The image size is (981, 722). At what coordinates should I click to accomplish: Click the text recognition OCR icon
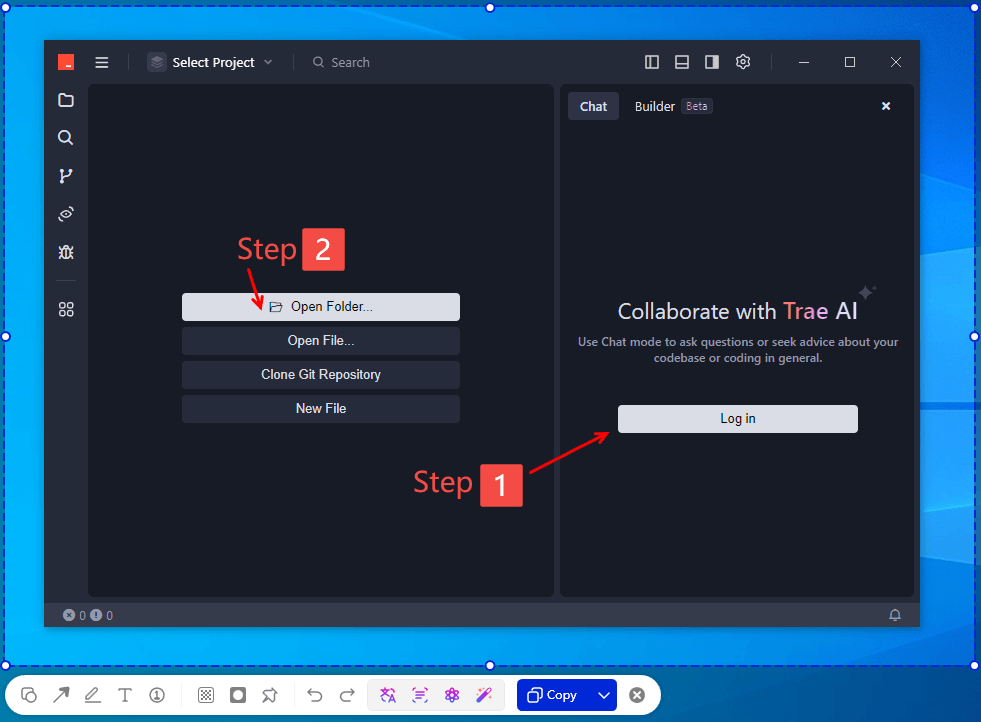click(420, 695)
